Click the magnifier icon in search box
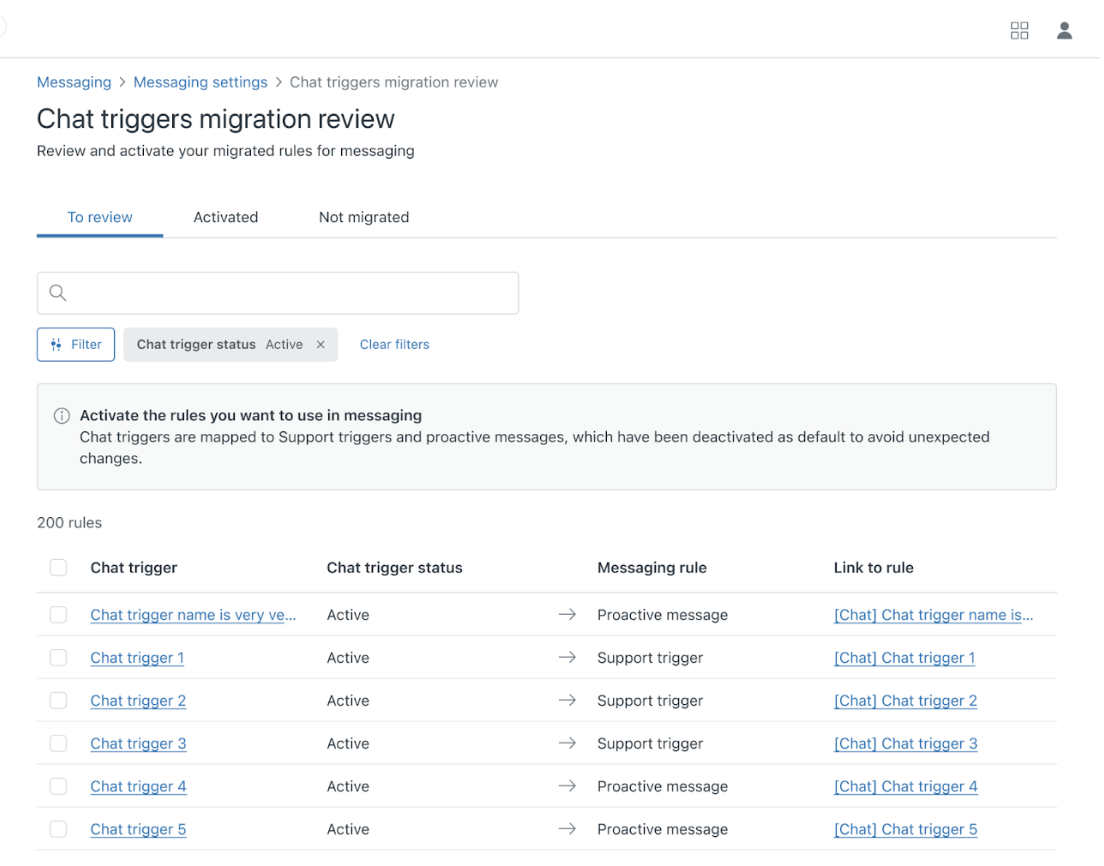The width and height of the screenshot is (1104, 866). pos(58,293)
